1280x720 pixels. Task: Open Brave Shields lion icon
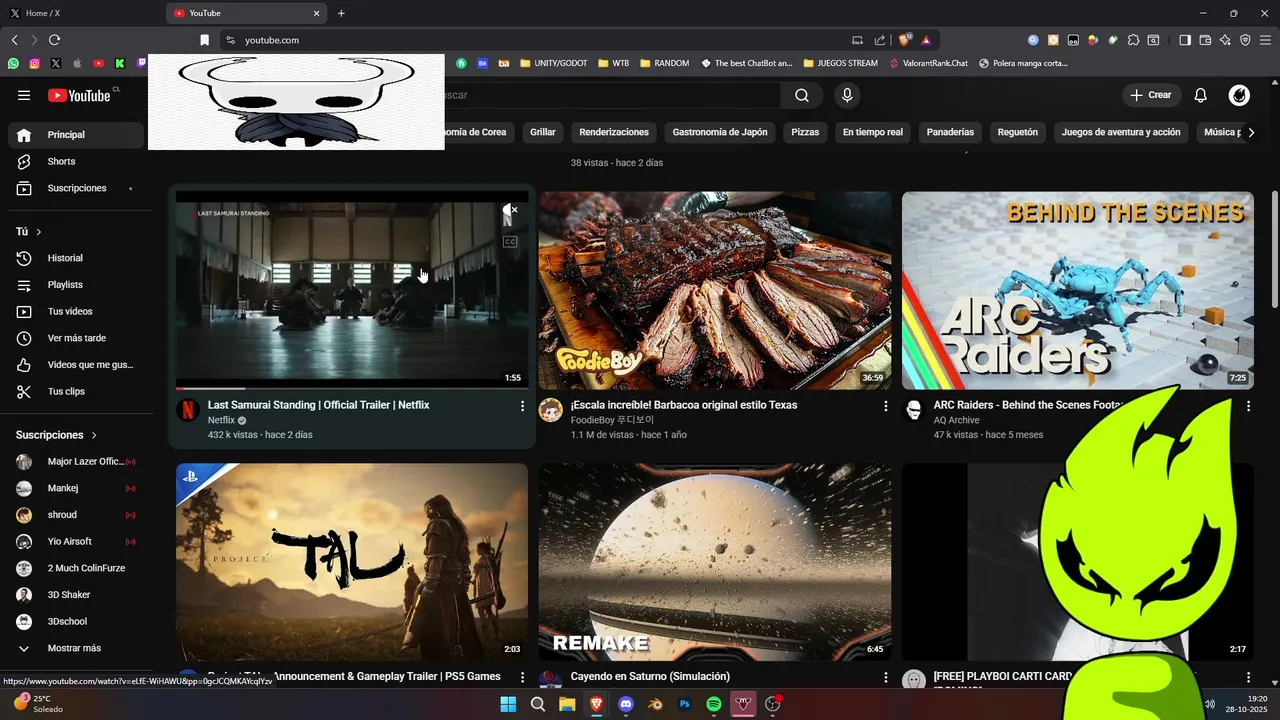click(905, 40)
